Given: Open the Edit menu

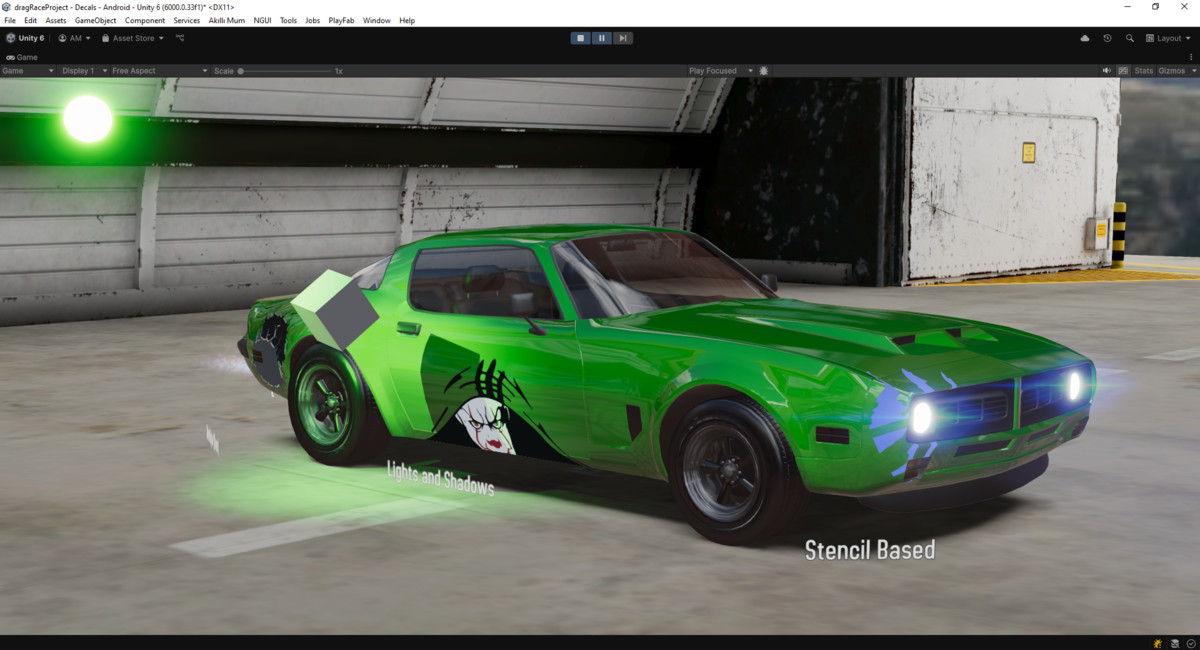Looking at the screenshot, I should (x=31, y=20).
